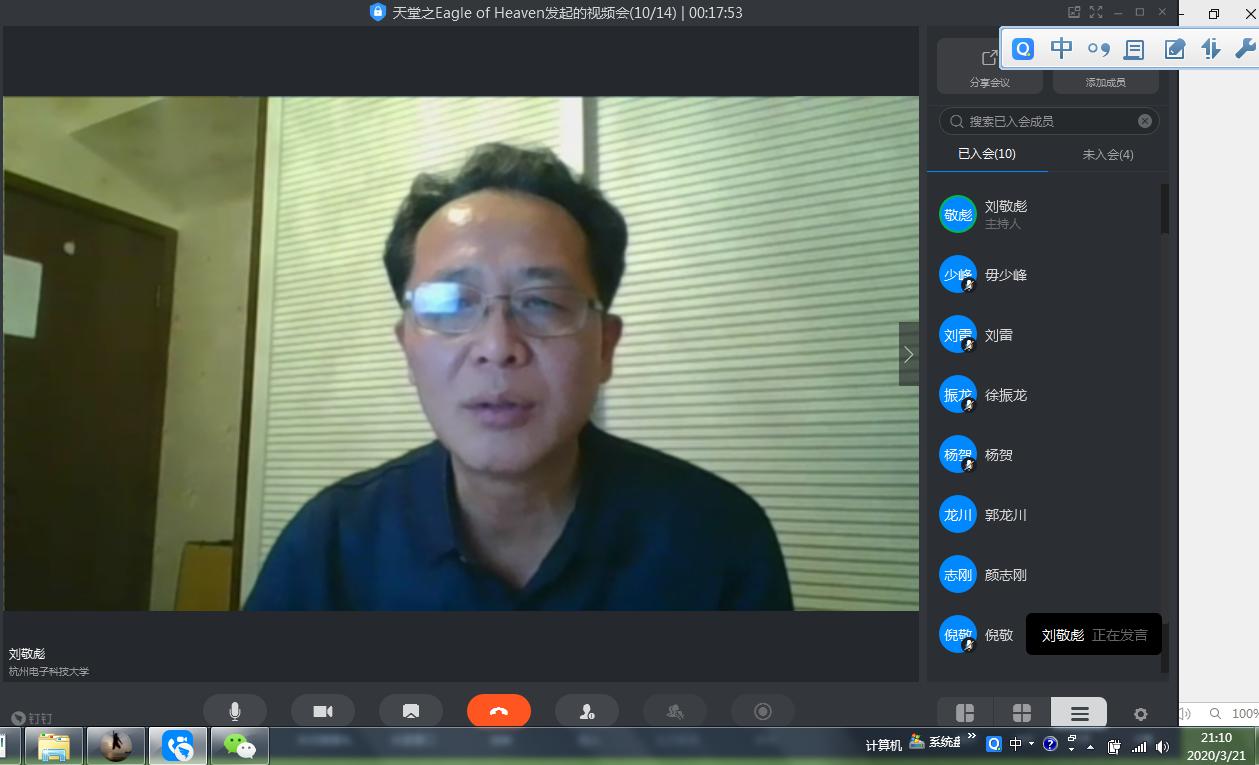Click the search joined members field
The width and height of the screenshot is (1259, 765).
point(1040,121)
